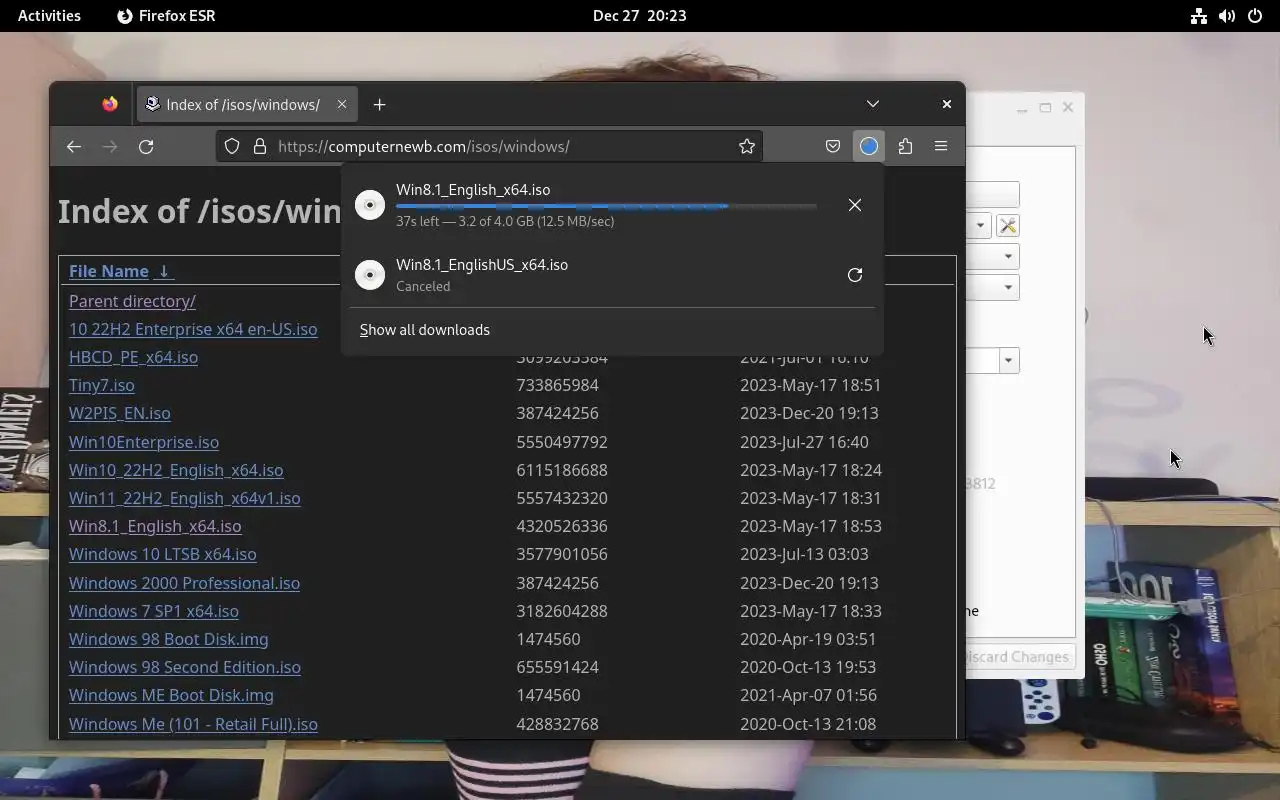Retry the Win8.1_EnglishUS_x64.iso download

(855, 275)
